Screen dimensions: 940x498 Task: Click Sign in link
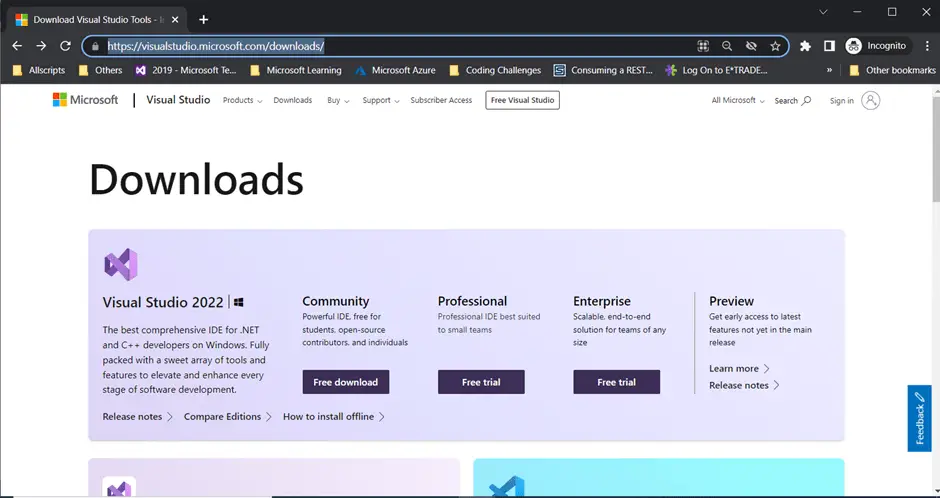[x=842, y=101]
